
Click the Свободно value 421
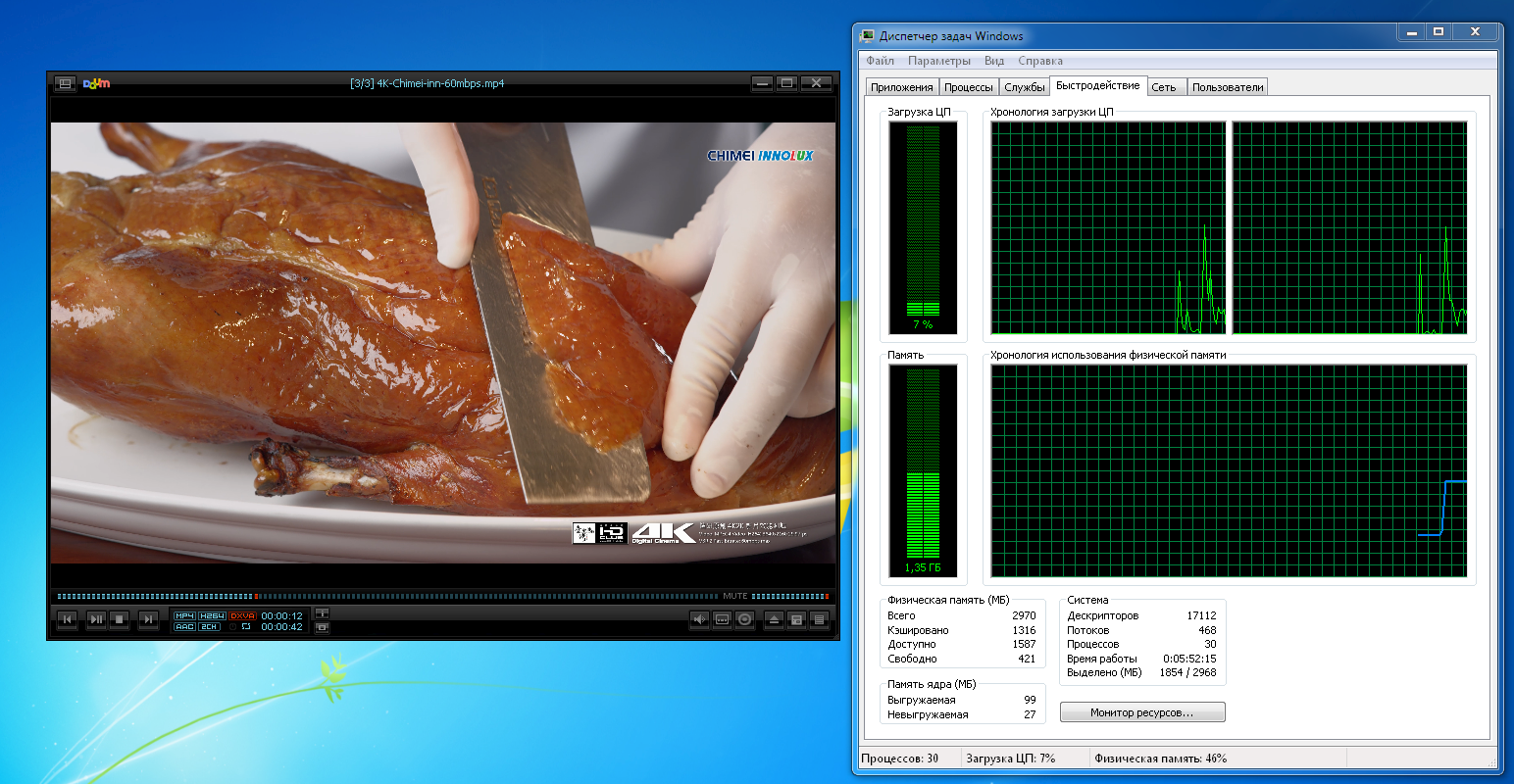(1027, 659)
